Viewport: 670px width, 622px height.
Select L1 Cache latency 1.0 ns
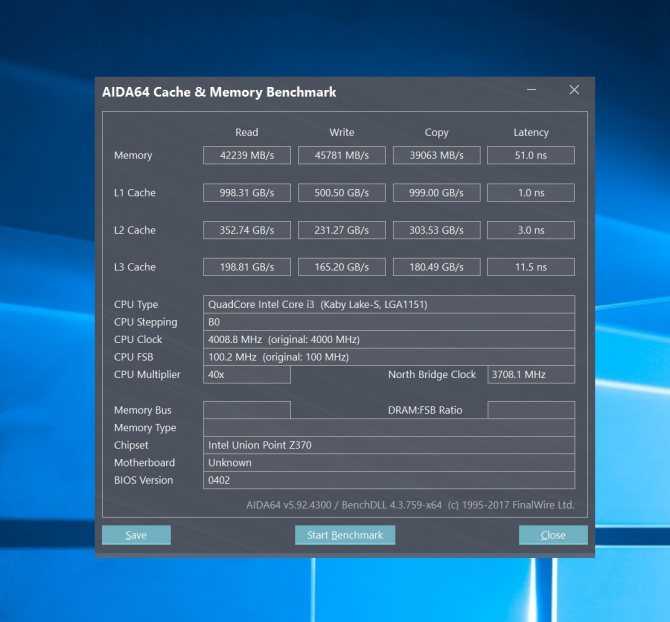[x=531, y=193]
